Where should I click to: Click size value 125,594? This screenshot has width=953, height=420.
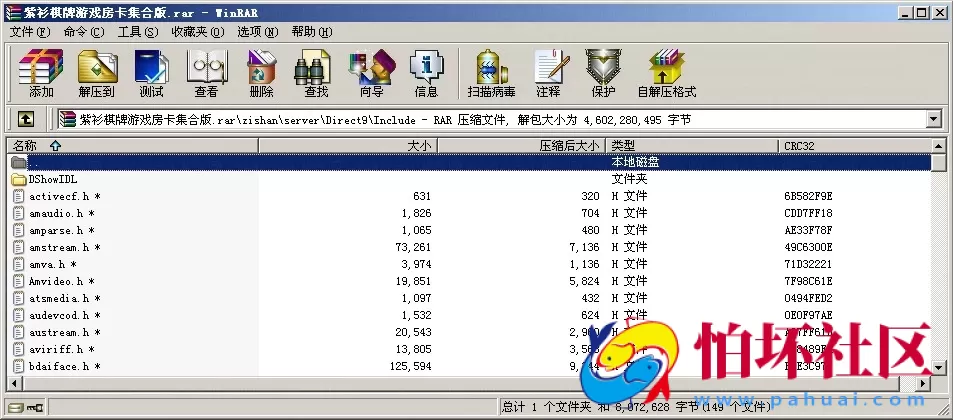410,367
